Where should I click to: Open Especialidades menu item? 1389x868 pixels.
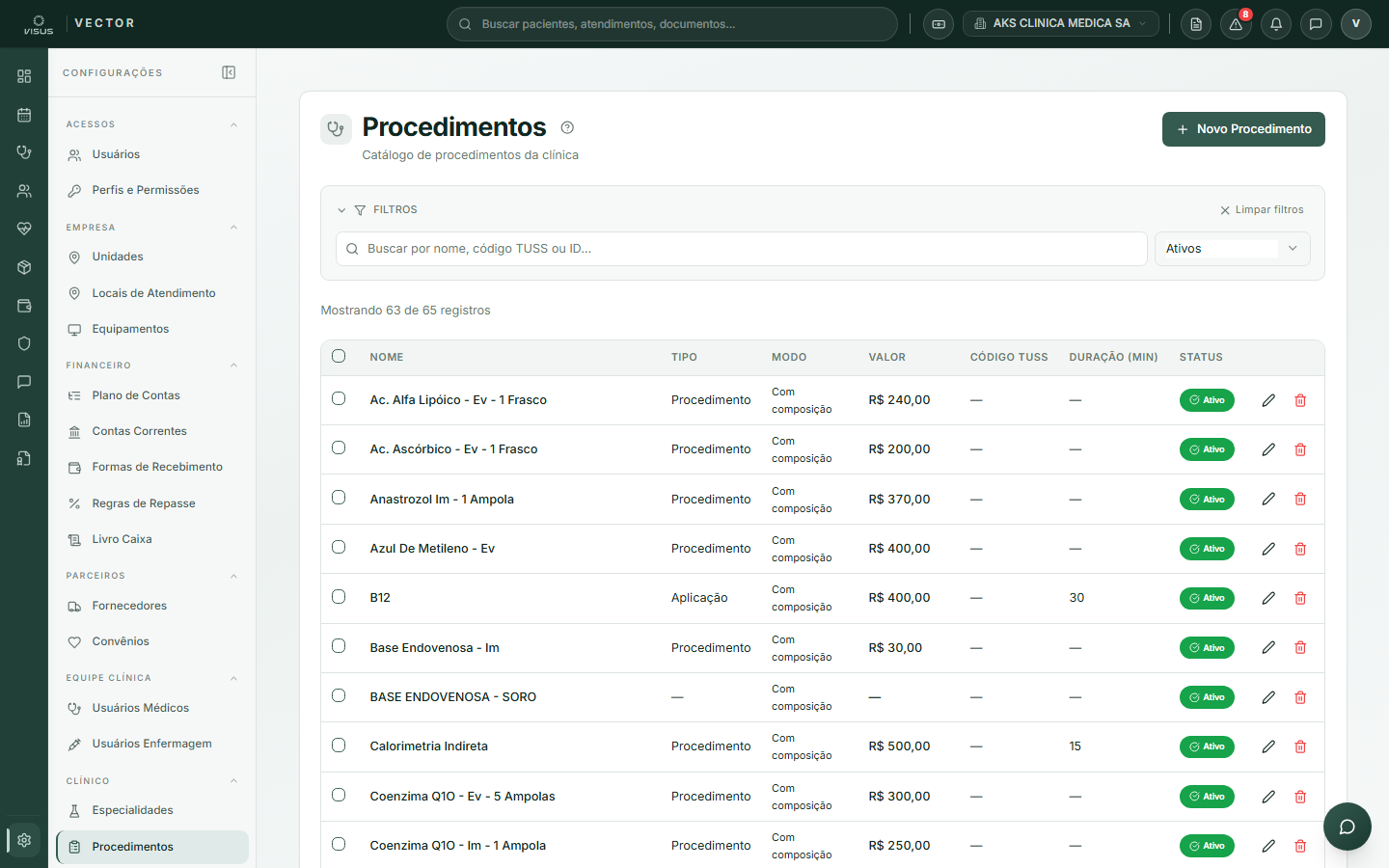tap(152, 810)
